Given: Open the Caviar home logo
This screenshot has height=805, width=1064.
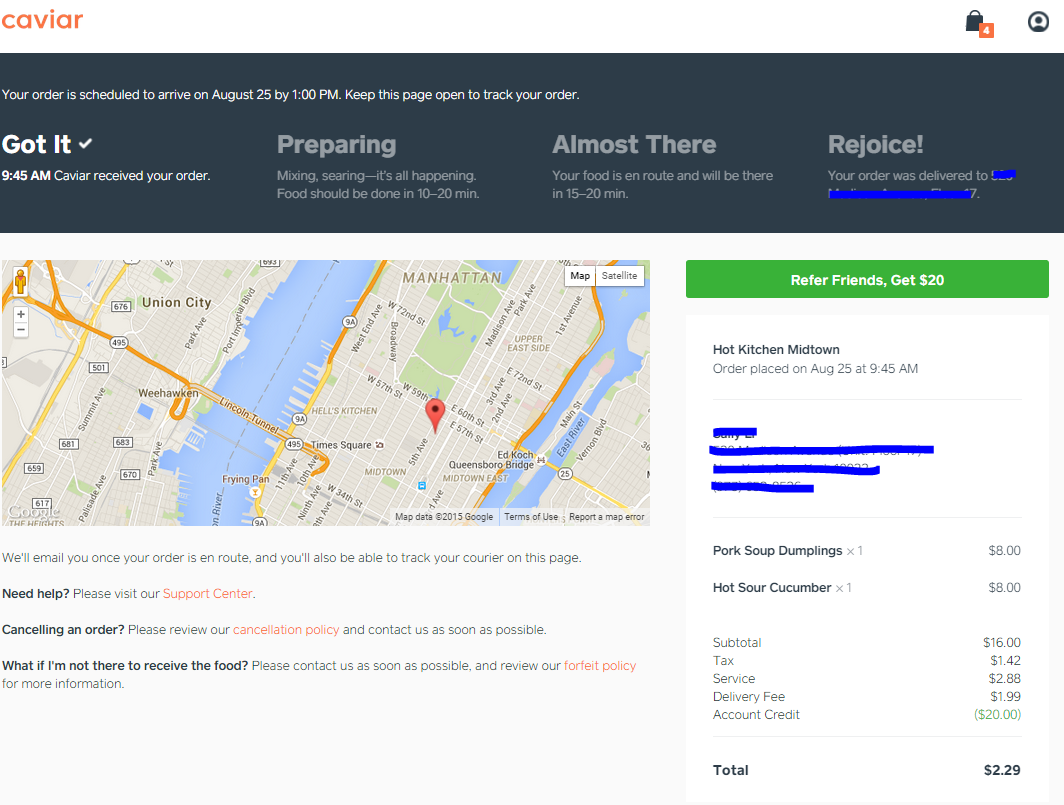Looking at the screenshot, I should (x=42, y=20).
